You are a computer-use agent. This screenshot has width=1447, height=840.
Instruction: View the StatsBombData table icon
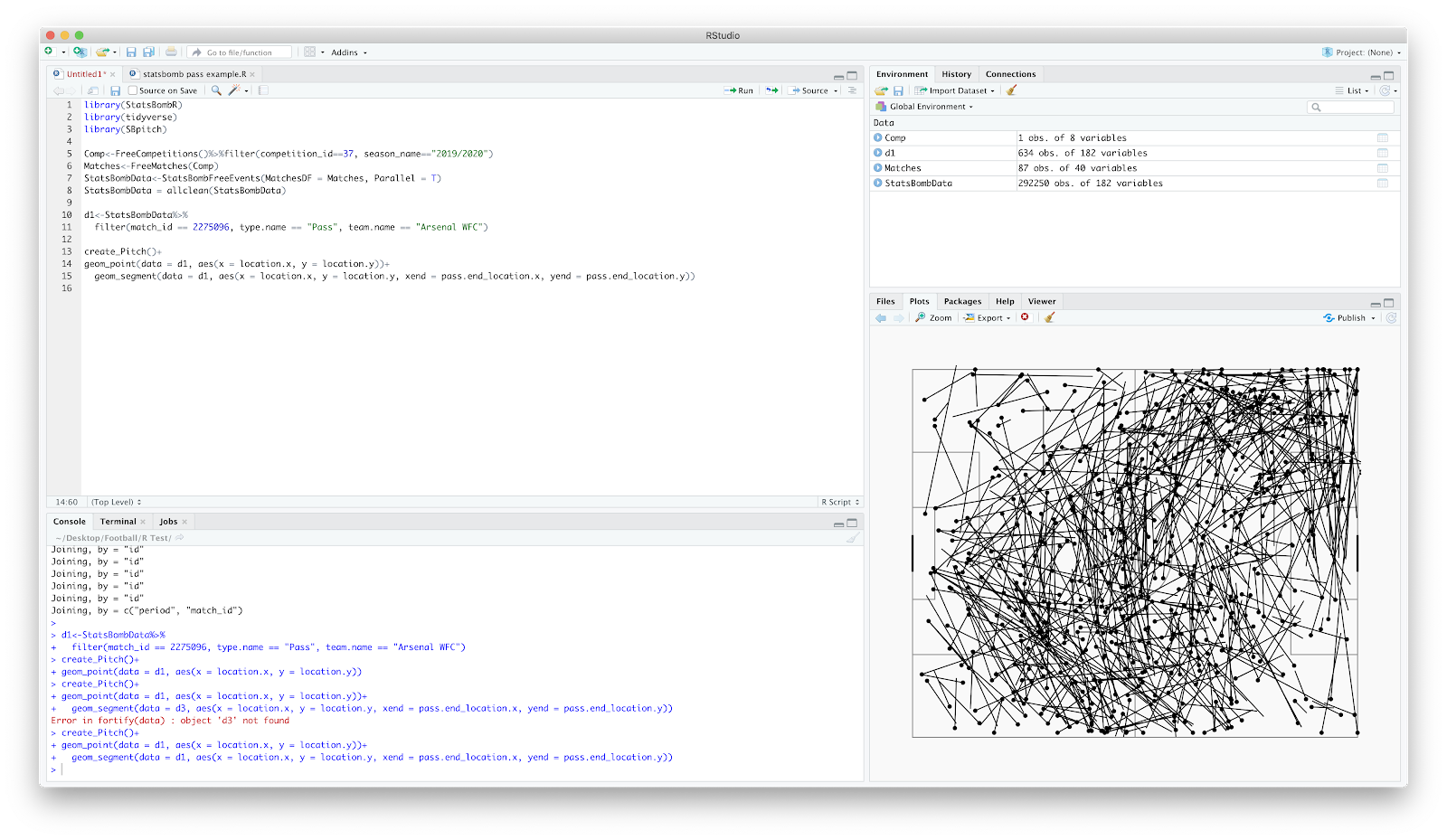click(x=1382, y=183)
